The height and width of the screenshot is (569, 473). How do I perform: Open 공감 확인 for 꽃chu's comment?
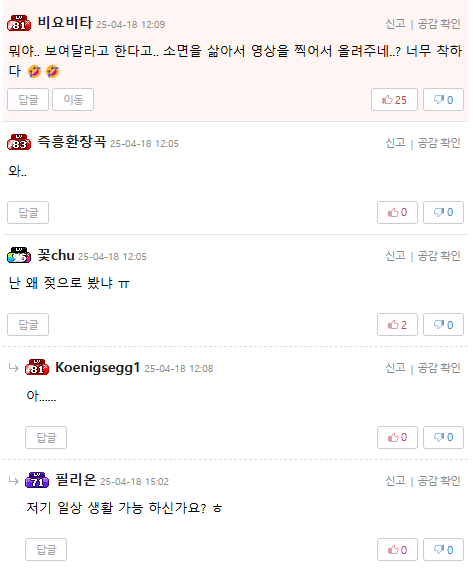(439, 256)
